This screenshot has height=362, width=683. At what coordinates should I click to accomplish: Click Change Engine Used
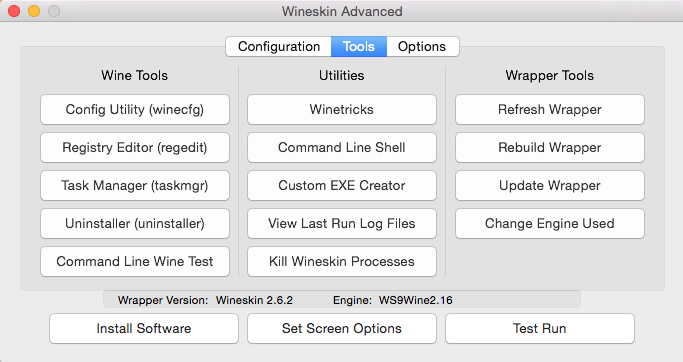[550, 223]
